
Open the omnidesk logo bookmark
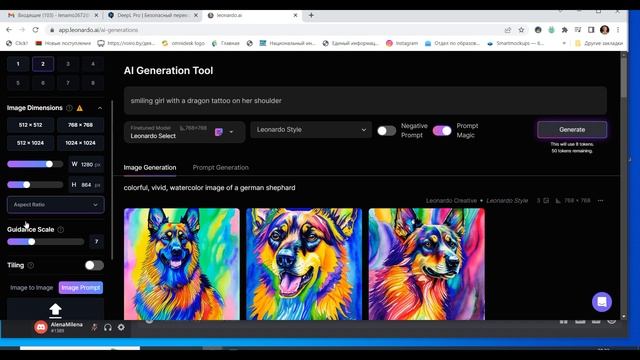[183, 43]
